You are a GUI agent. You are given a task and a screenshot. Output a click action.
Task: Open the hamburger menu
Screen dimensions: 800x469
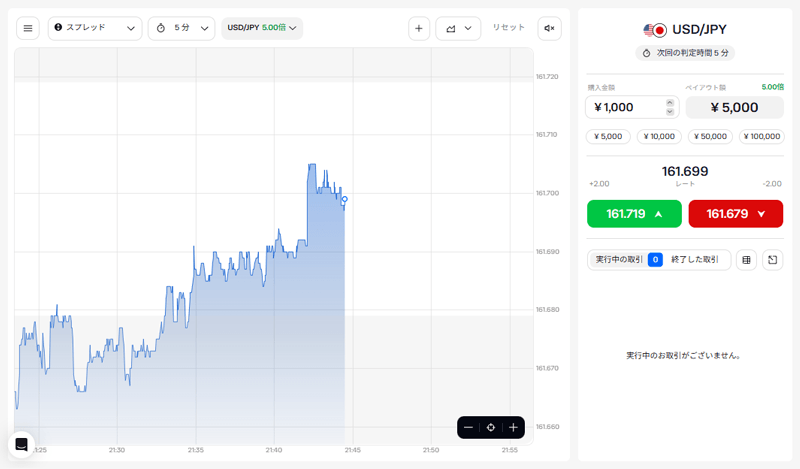coord(28,28)
